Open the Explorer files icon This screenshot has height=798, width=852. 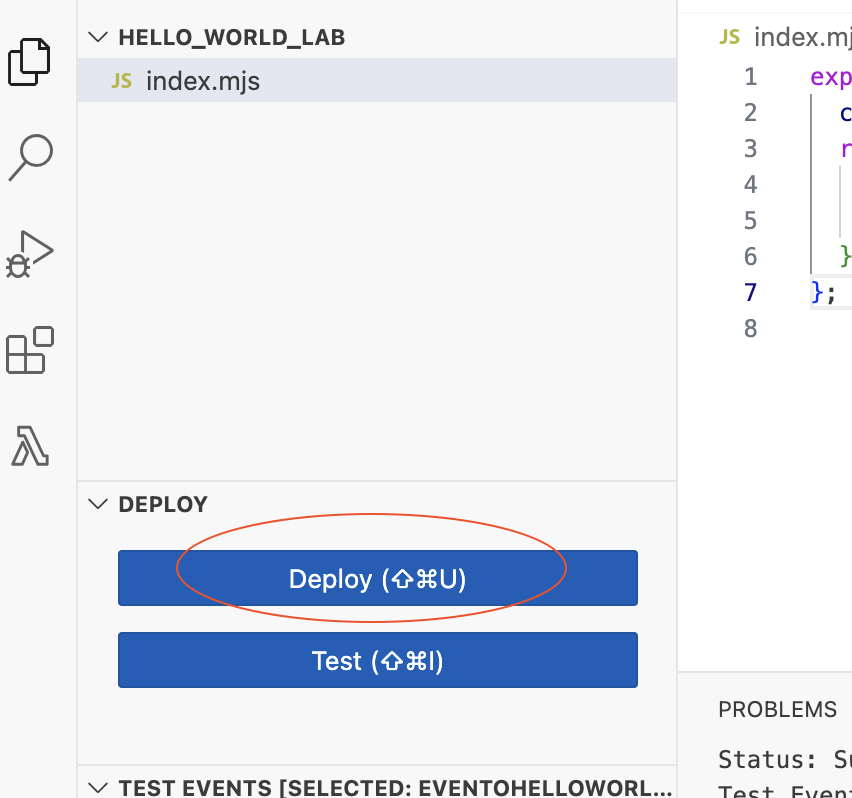(29, 62)
